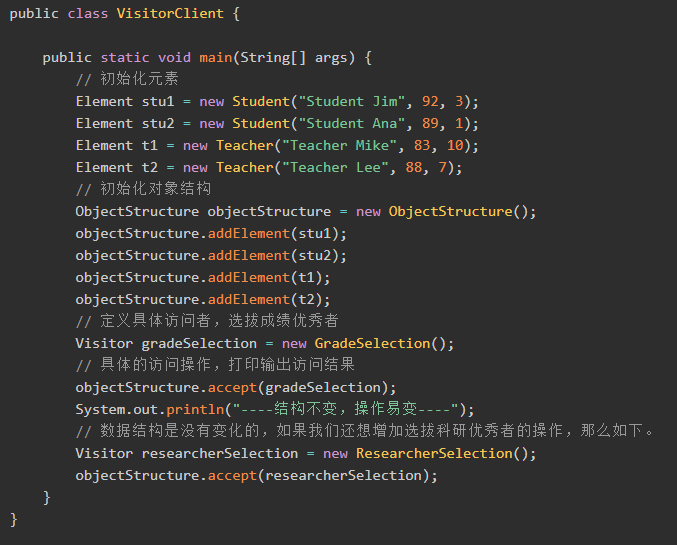Image resolution: width=677 pixels, height=545 pixels.
Task: Click addElement in the t2 line
Action: (x=249, y=300)
